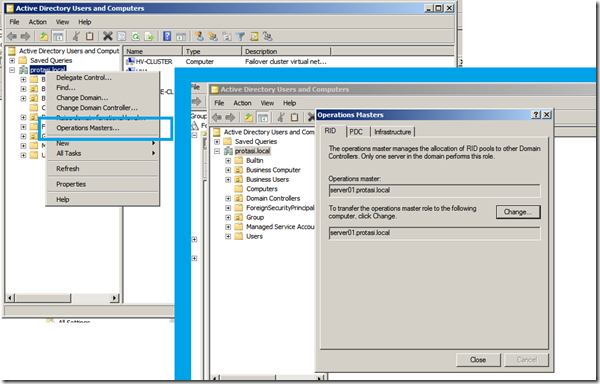Viewport: 600px width, 384px height.
Task: Click Create new organizational unit icon
Action: pyautogui.click(x=227, y=36)
